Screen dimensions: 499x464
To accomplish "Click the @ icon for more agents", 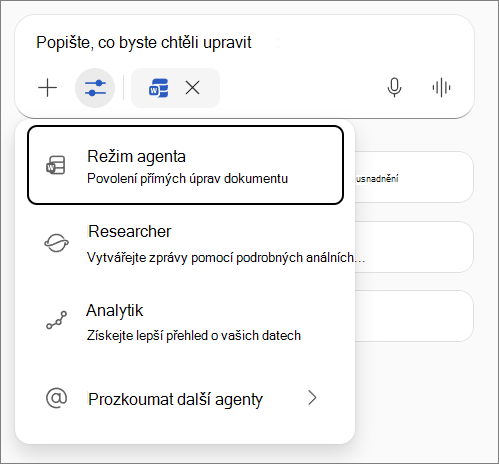I will click(56, 398).
